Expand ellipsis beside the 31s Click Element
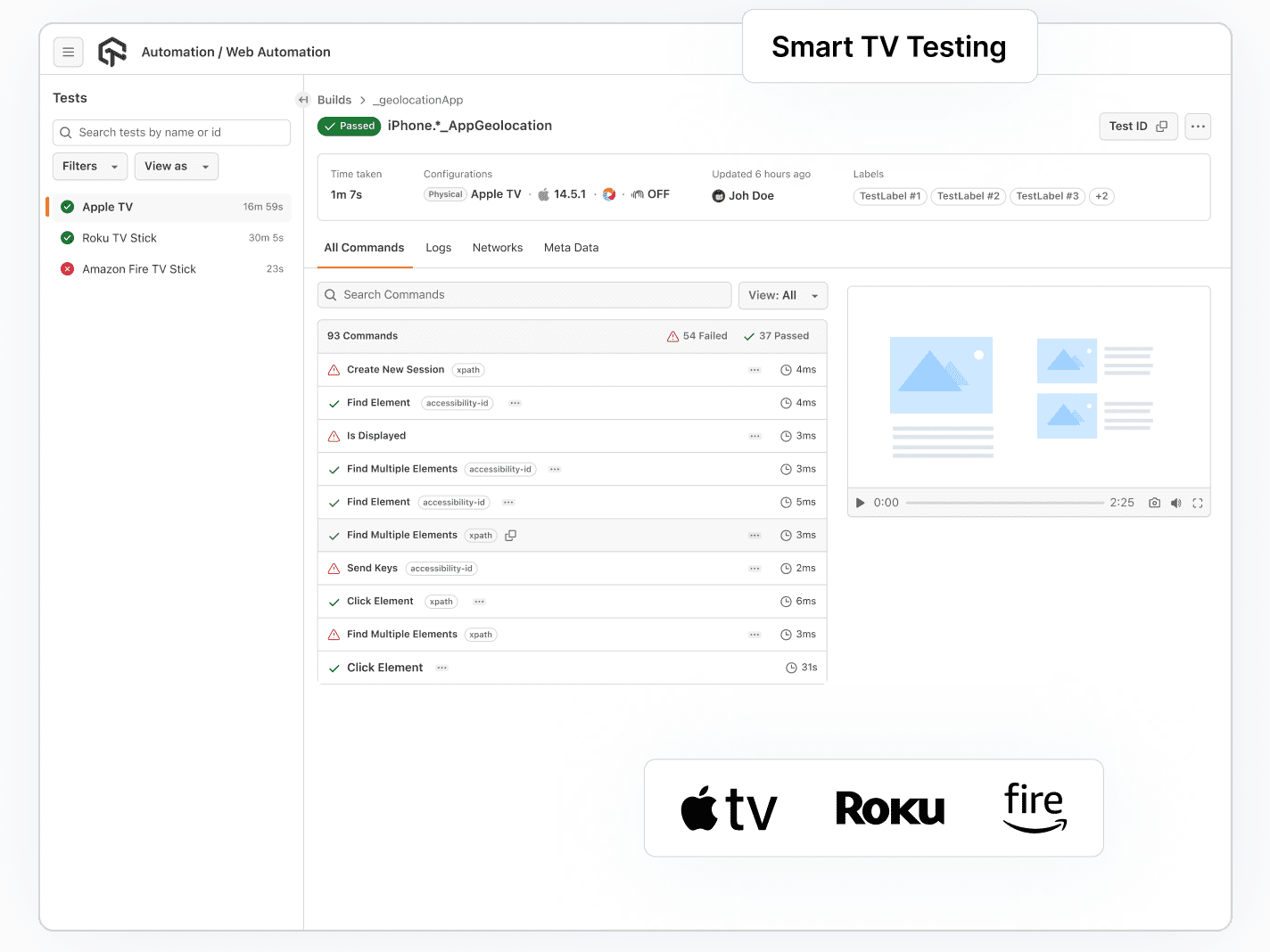The width and height of the screenshot is (1270, 952). tap(441, 668)
